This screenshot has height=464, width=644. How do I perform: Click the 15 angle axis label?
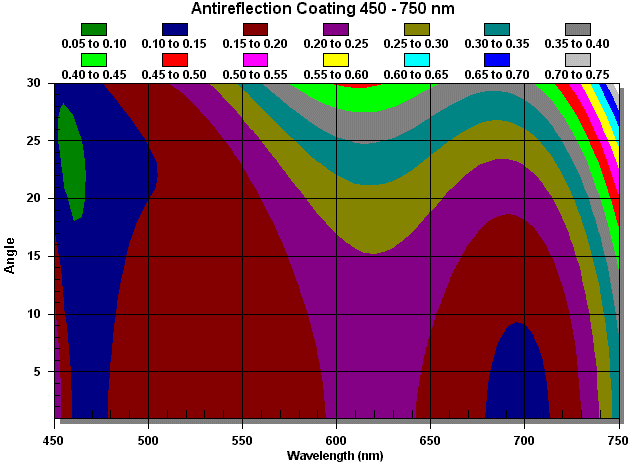(34, 256)
